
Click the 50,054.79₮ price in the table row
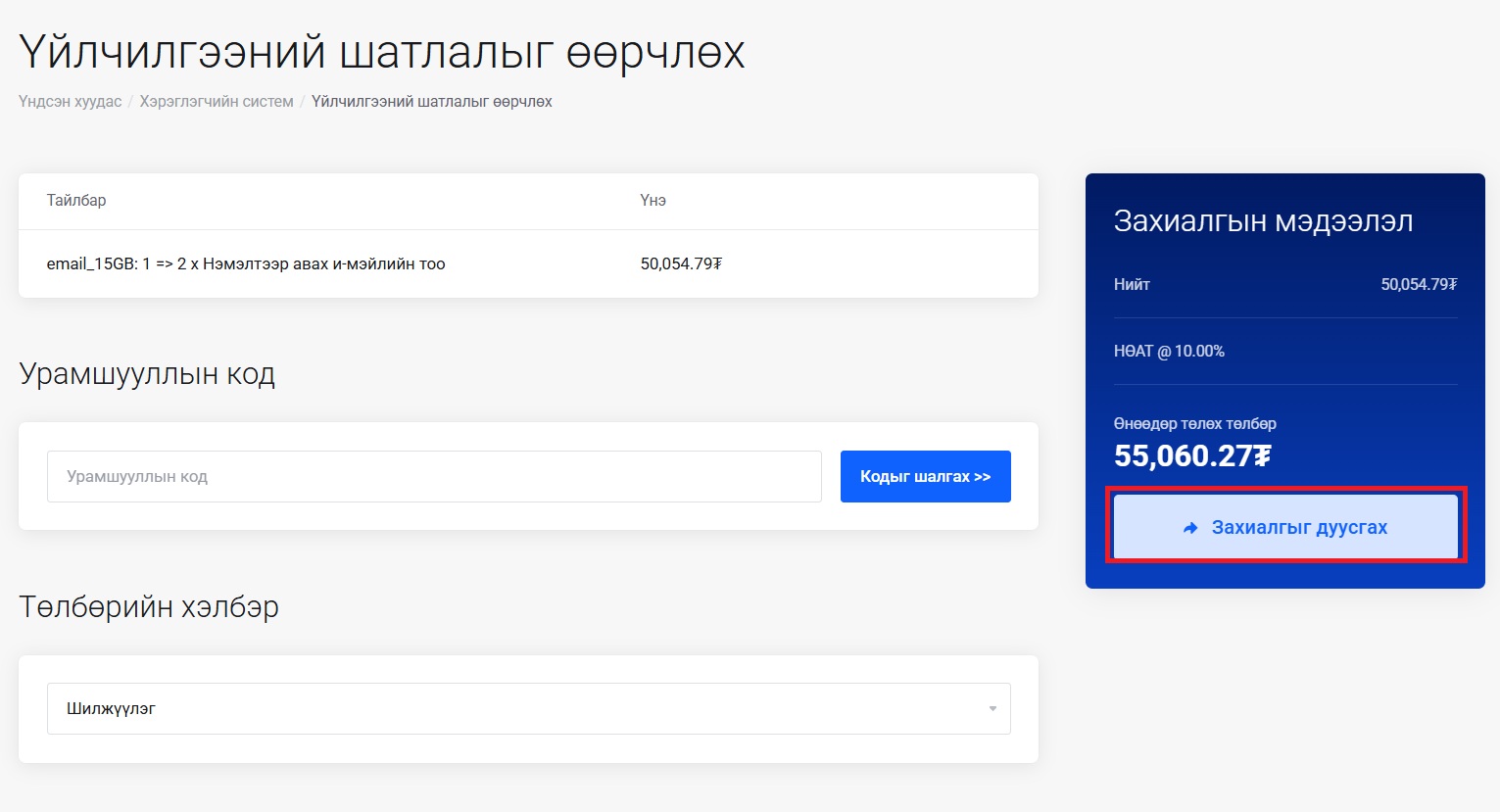[x=681, y=264]
